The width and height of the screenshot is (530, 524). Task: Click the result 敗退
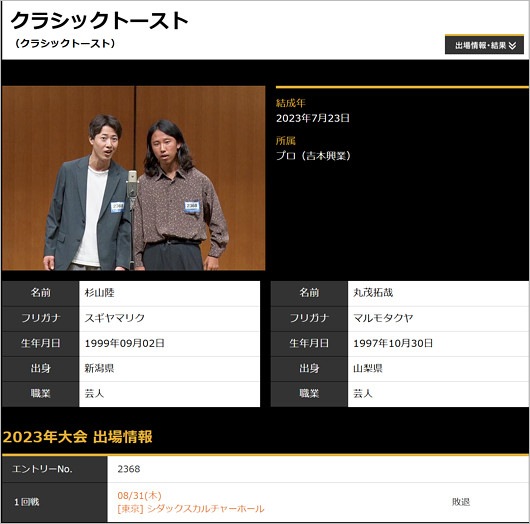[461, 502]
